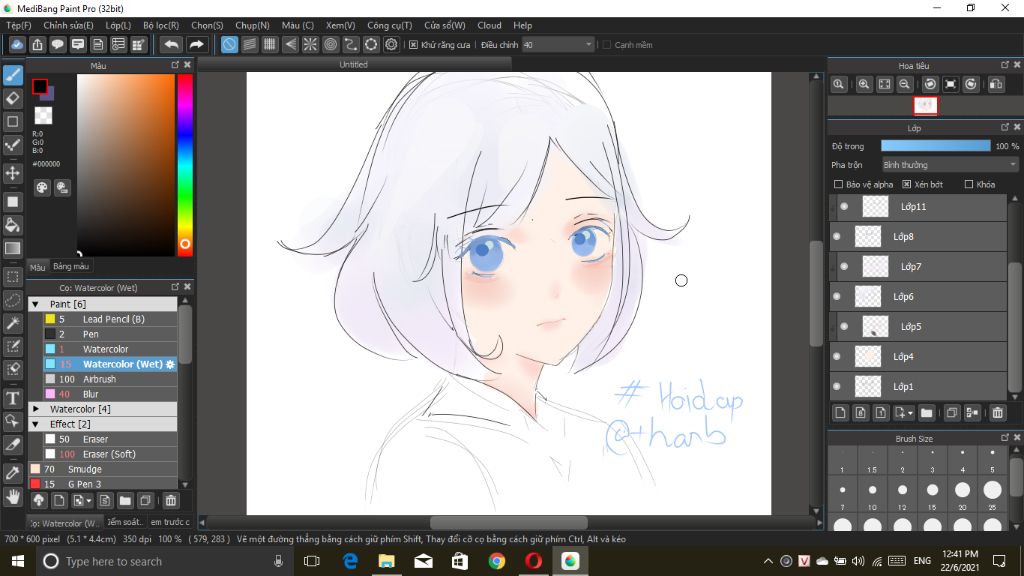The image size is (1024, 576).
Task: Click the navigator canvas thumbnail
Action: [925, 105]
